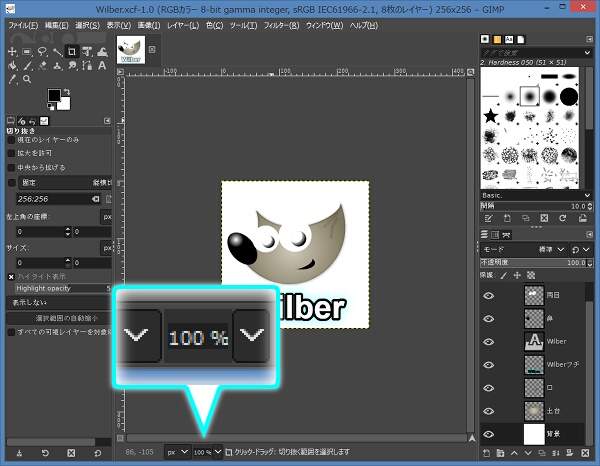Select the Color Picker eyedropper tool
600x466 pixels.
click(11, 80)
